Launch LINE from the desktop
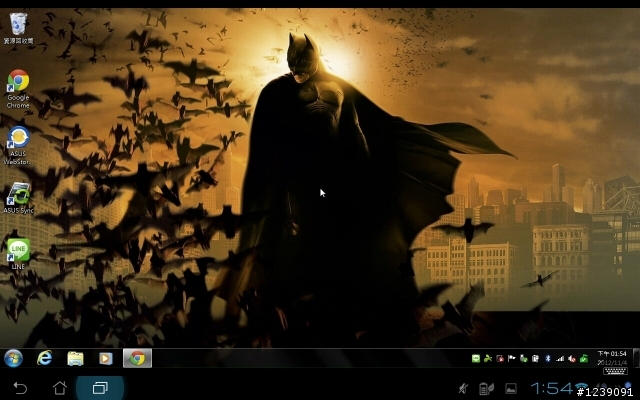Screen dimensions: 640x400 point(18,254)
